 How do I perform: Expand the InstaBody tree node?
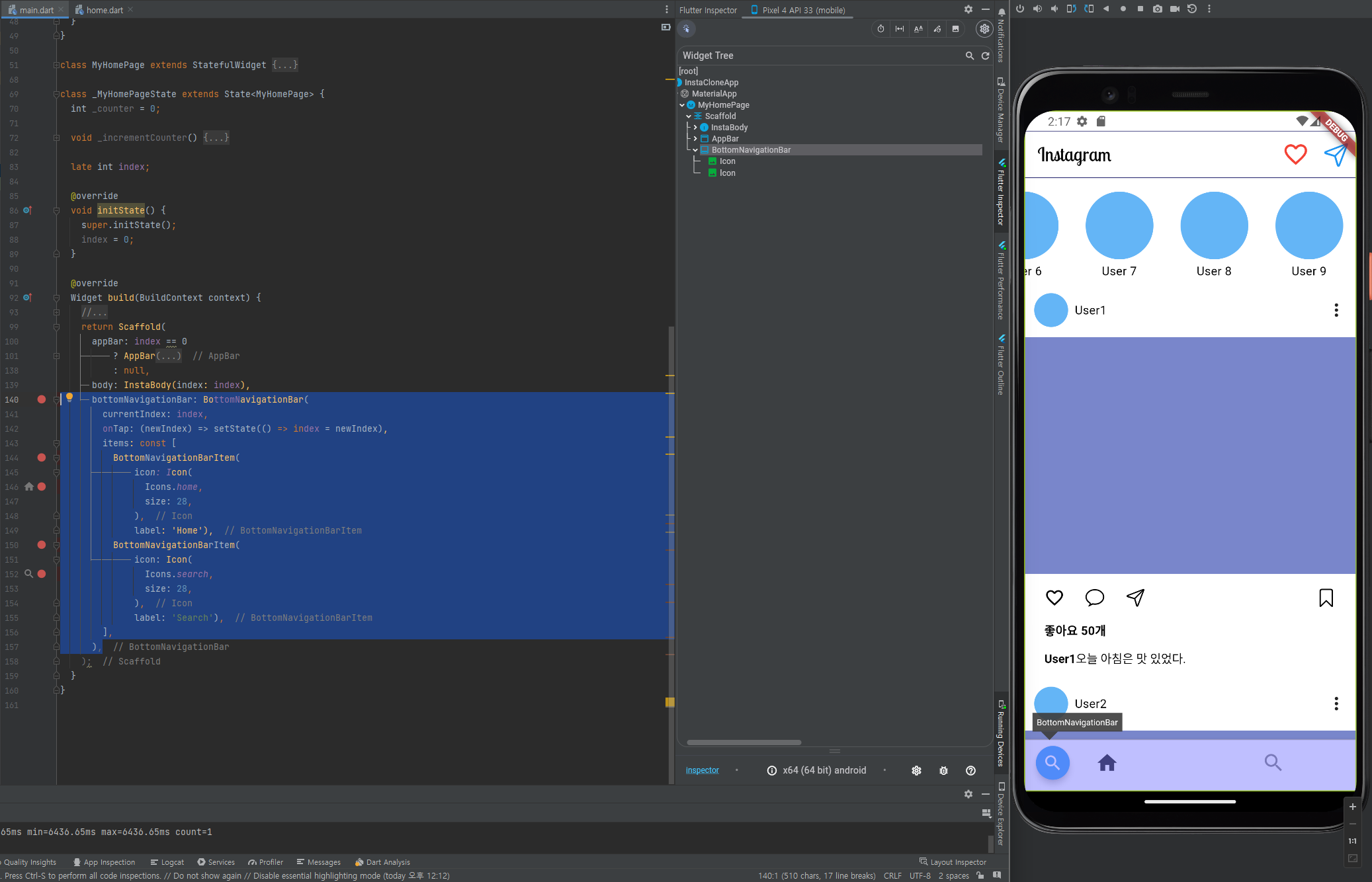695,128
